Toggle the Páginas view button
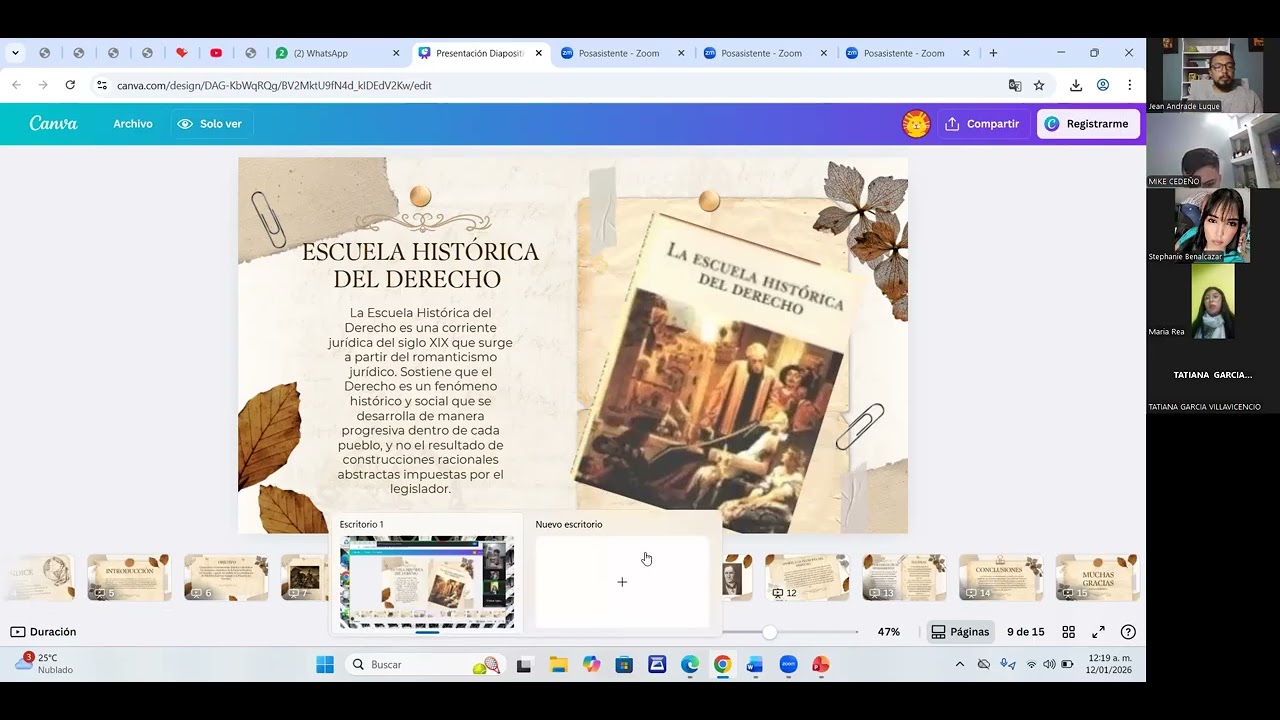1280x720 pixels. (x=960, y=632)
